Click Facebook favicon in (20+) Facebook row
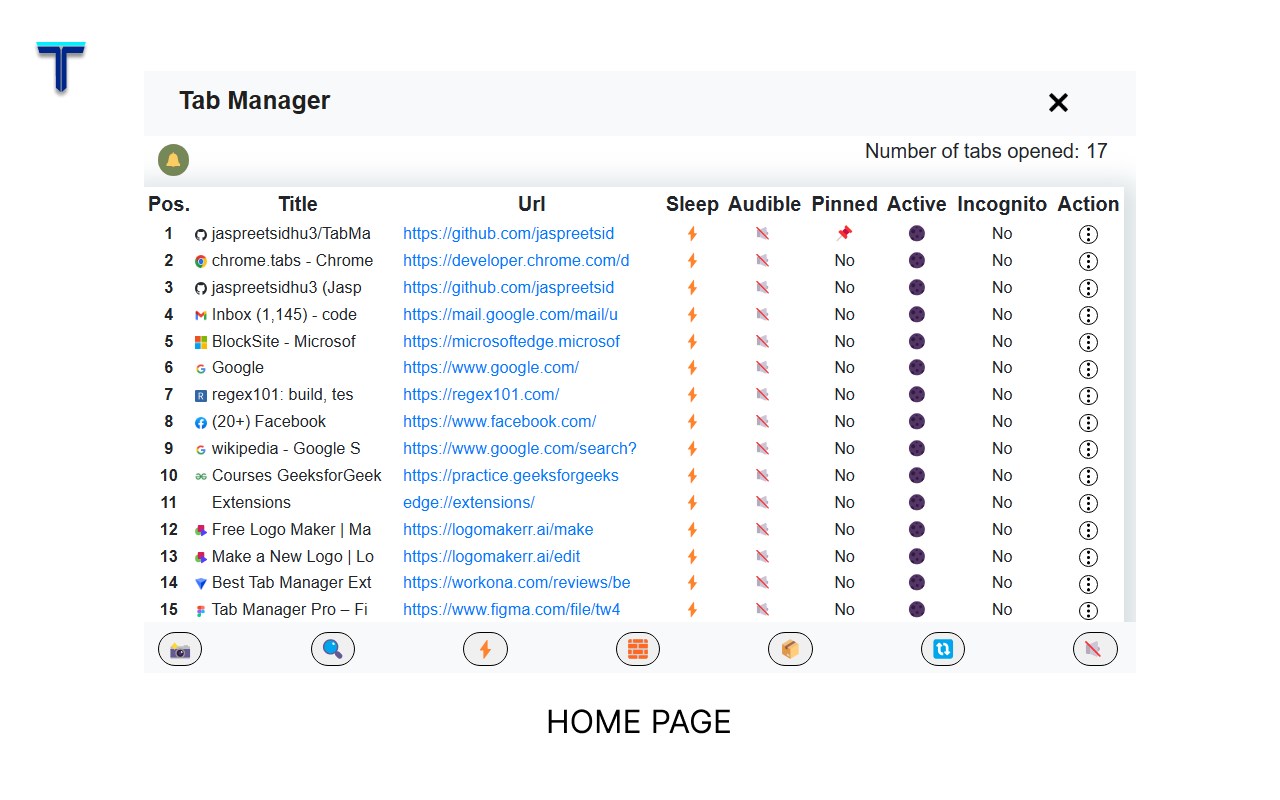1280x800 pixels. click(x=201, y=423)
